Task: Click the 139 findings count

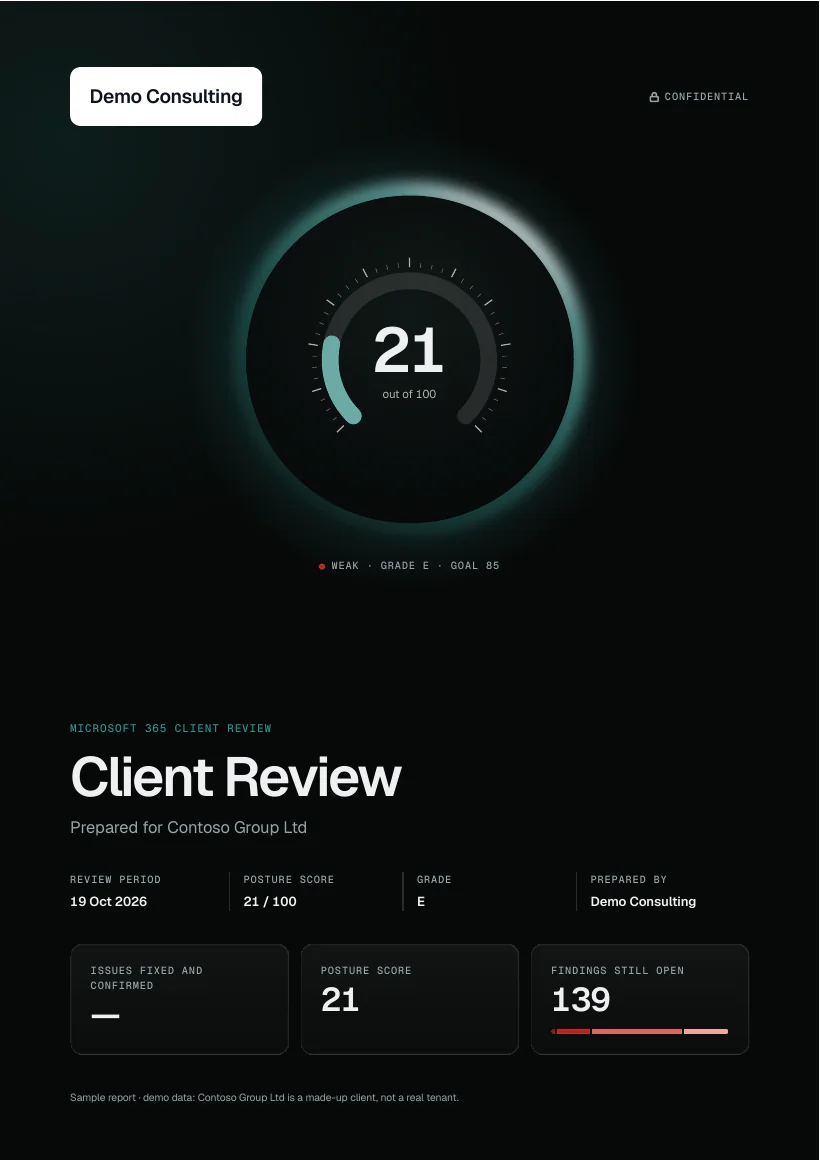Action: click(x=581, y=1000)
